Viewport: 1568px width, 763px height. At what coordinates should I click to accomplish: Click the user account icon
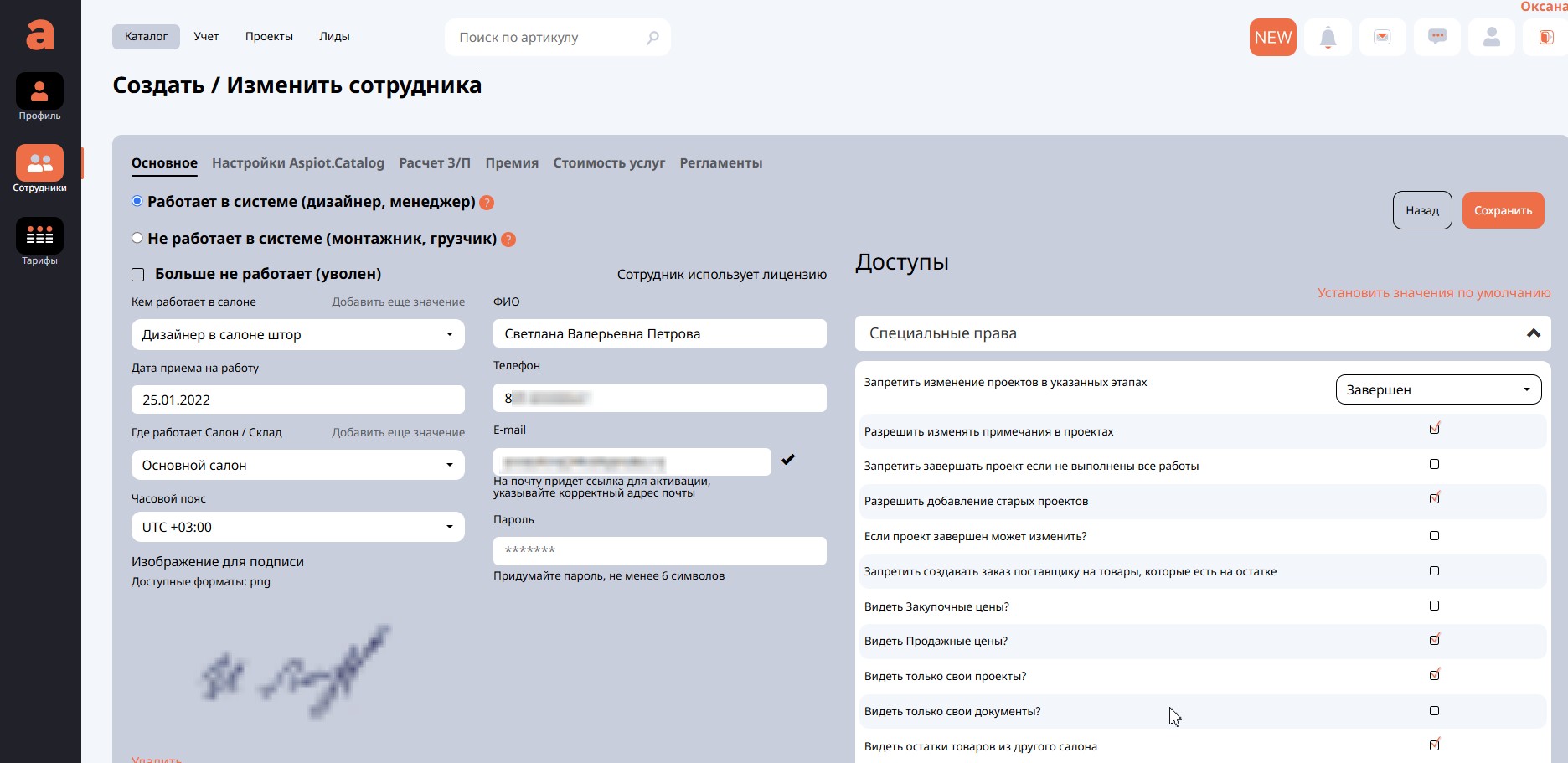(1491, 38)
